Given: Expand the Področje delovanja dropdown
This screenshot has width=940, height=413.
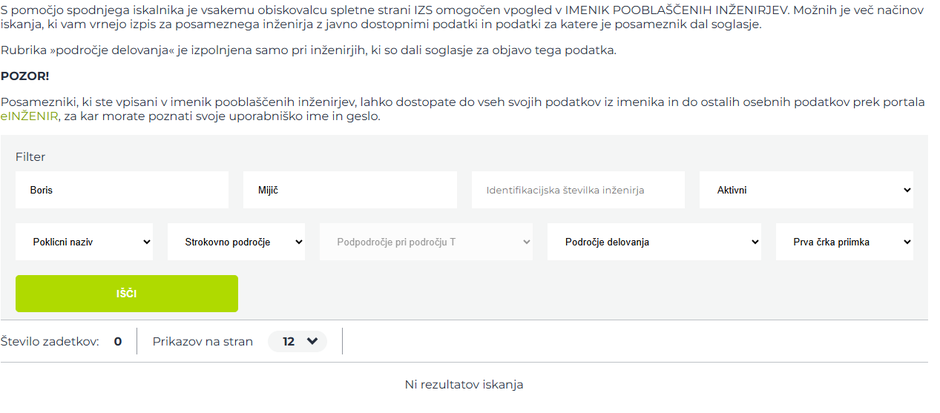Looking at the screenshot, I should (x=654, y=242).
